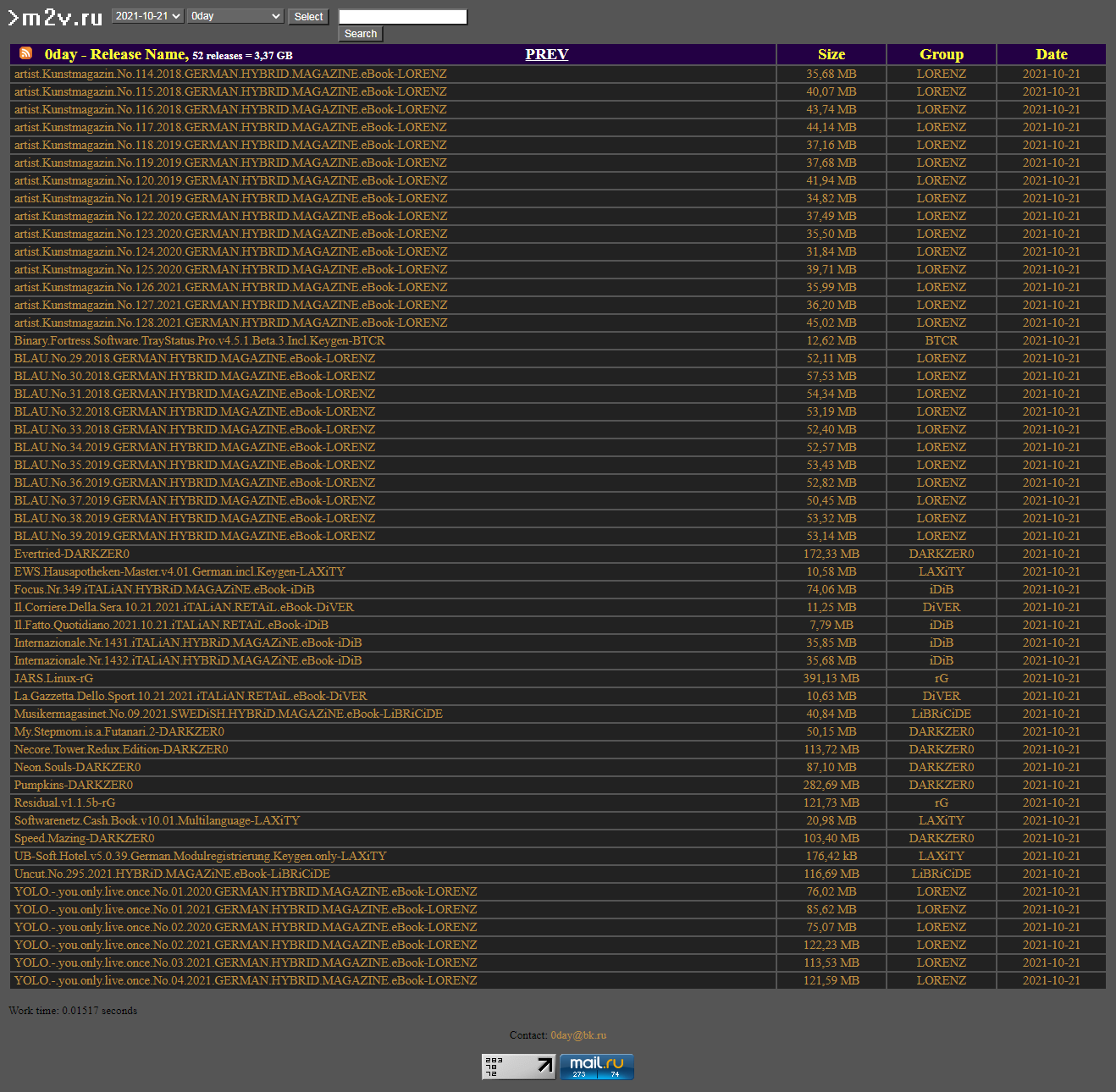Viewport: 1116px width, 1092px height.
Task: Open UB-Soft.Hotel.v5.0.39 release
Action: [x=200, y=856]
